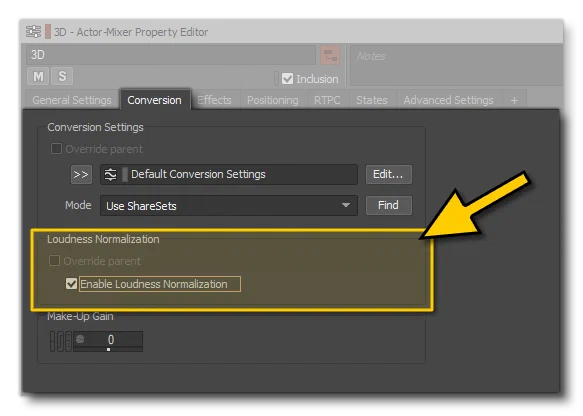Click the link indicator left of Inclusion
583x416 pixels.
click(276, 79)
